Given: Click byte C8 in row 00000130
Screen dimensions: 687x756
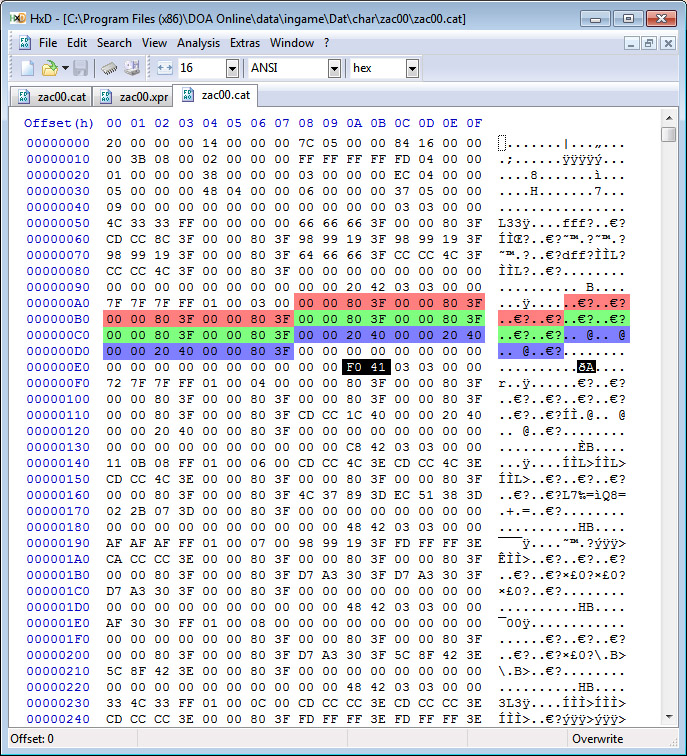Looking at the screenshot, I should [x=354, y=447].
